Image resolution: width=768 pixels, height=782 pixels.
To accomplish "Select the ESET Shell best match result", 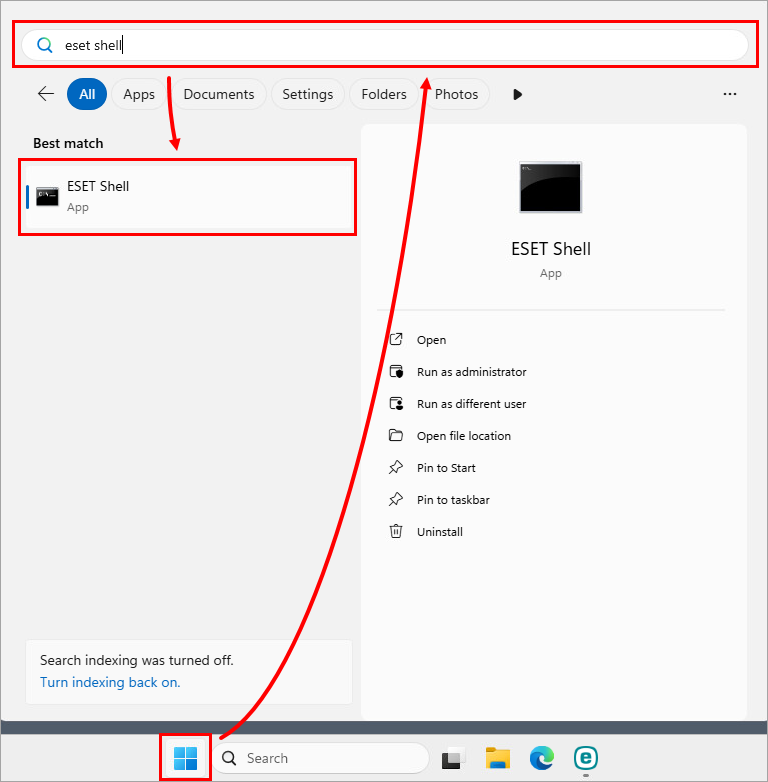I will 187,196.
